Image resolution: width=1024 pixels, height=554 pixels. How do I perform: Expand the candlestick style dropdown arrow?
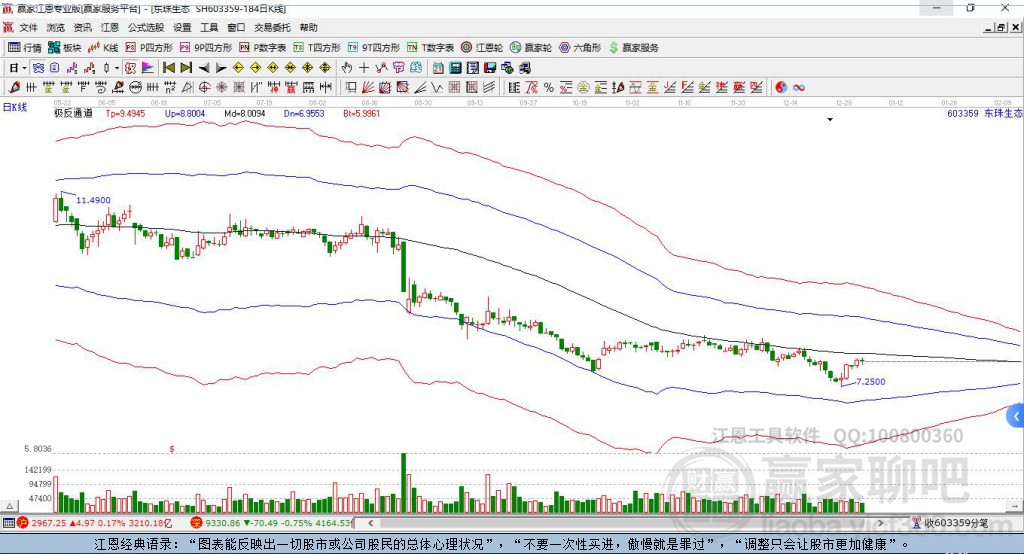(117, 68)
